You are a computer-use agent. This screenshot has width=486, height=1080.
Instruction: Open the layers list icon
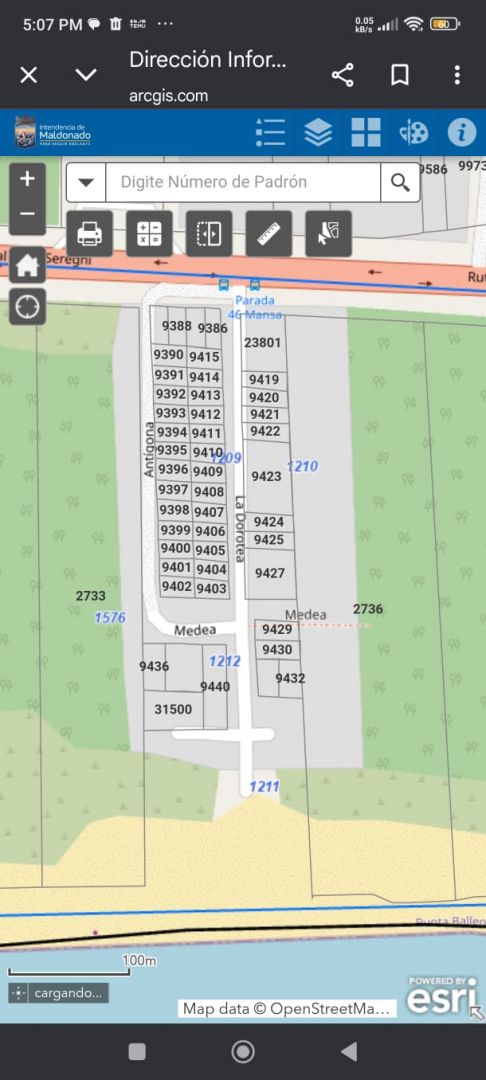pos(318,132)
